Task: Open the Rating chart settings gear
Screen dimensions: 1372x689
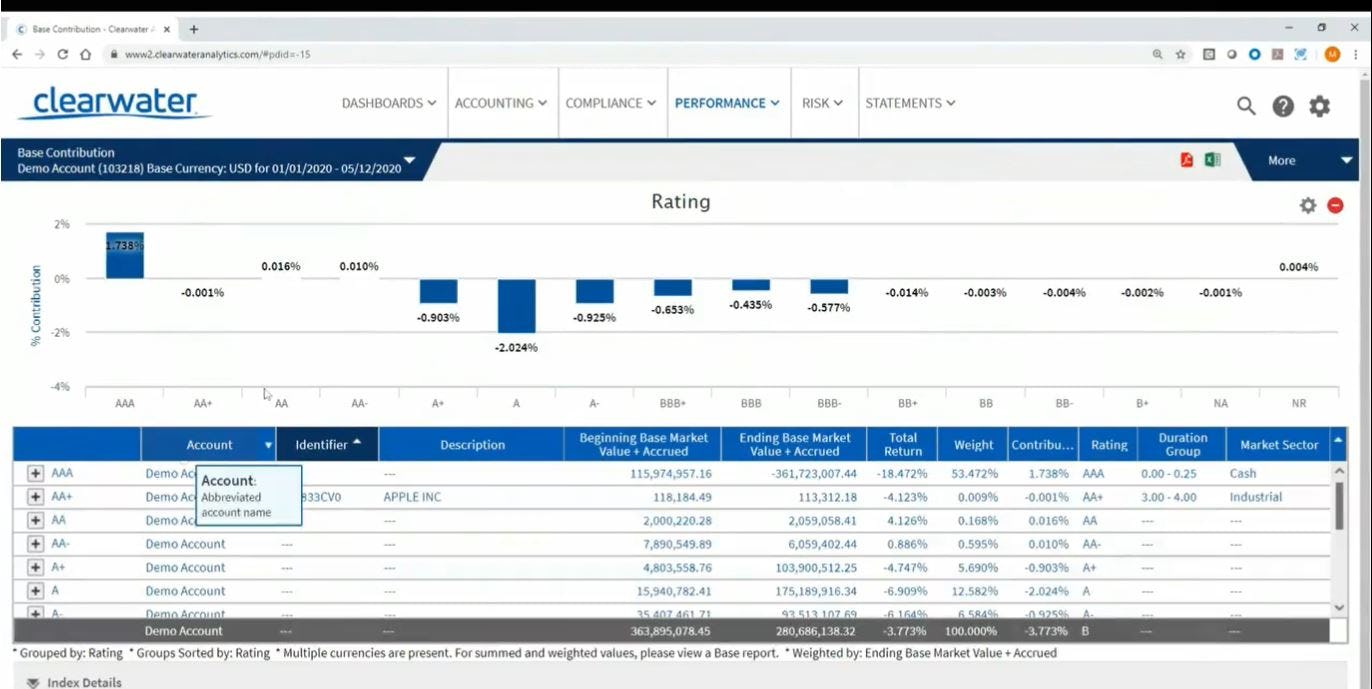Action: (1306, 204)
